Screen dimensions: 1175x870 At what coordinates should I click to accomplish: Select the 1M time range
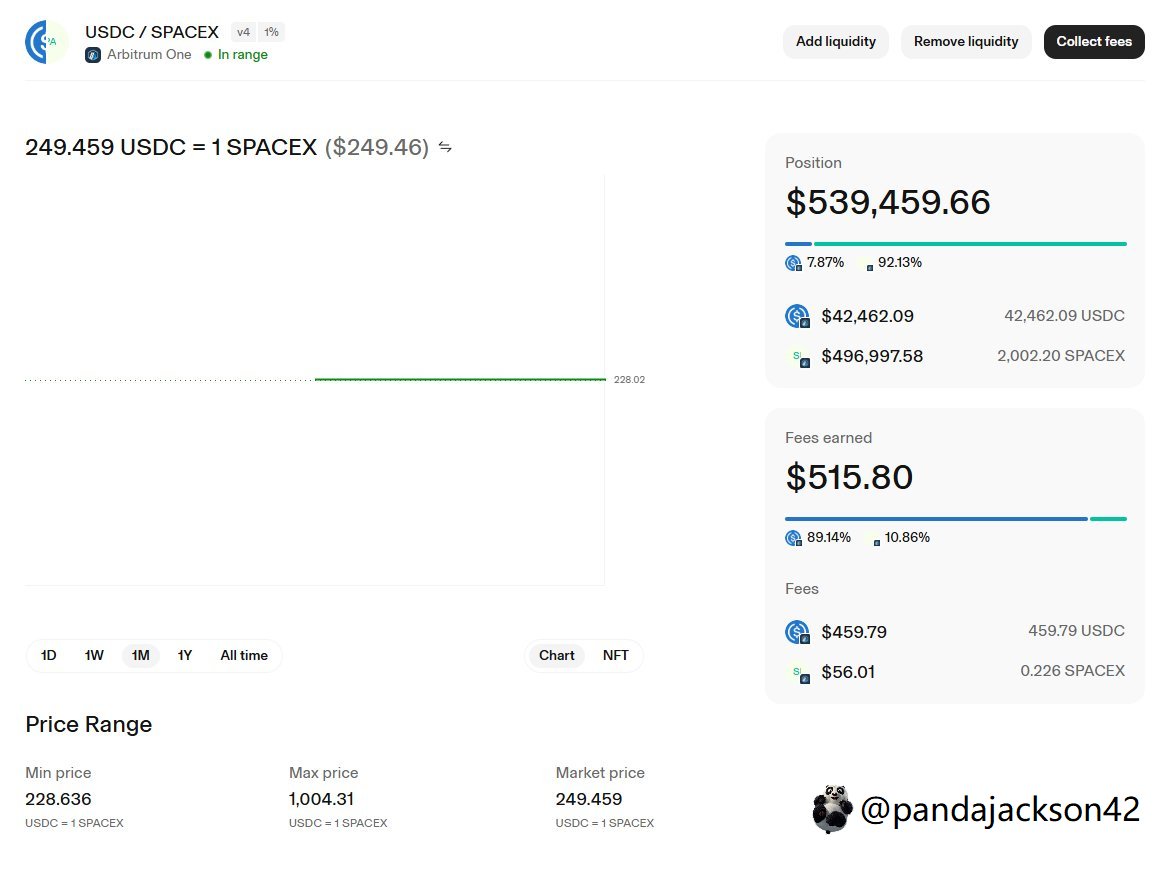(x=141, y=656)
